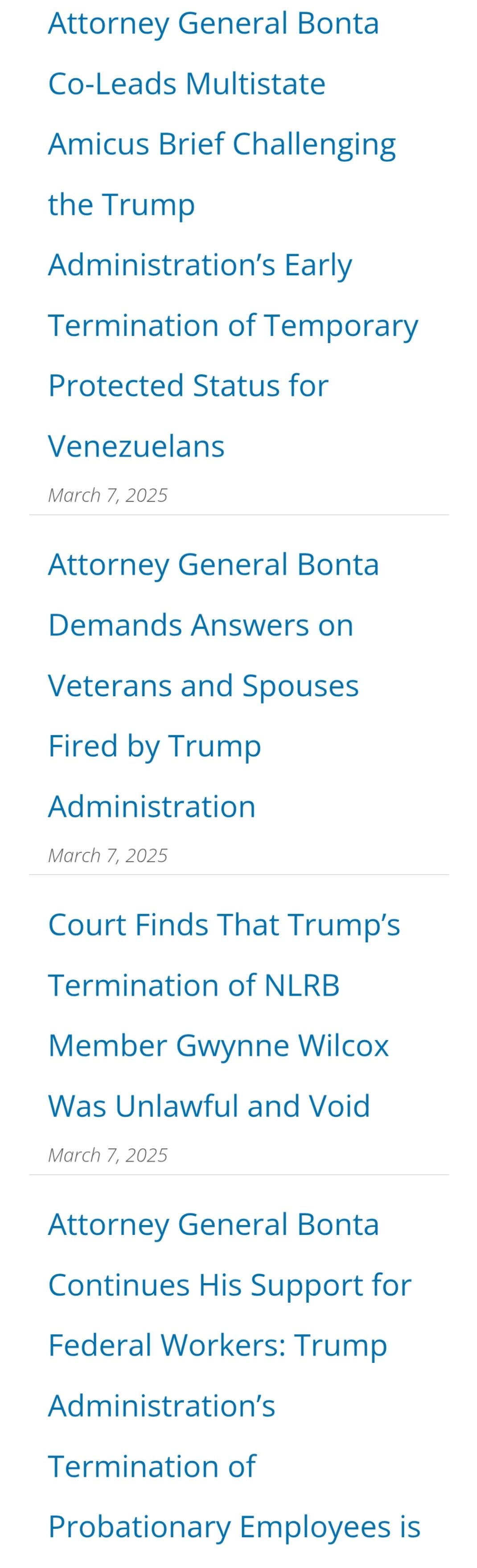
Task: Click the 'Demands Answers on' headline line
Action: click(201, 625)
